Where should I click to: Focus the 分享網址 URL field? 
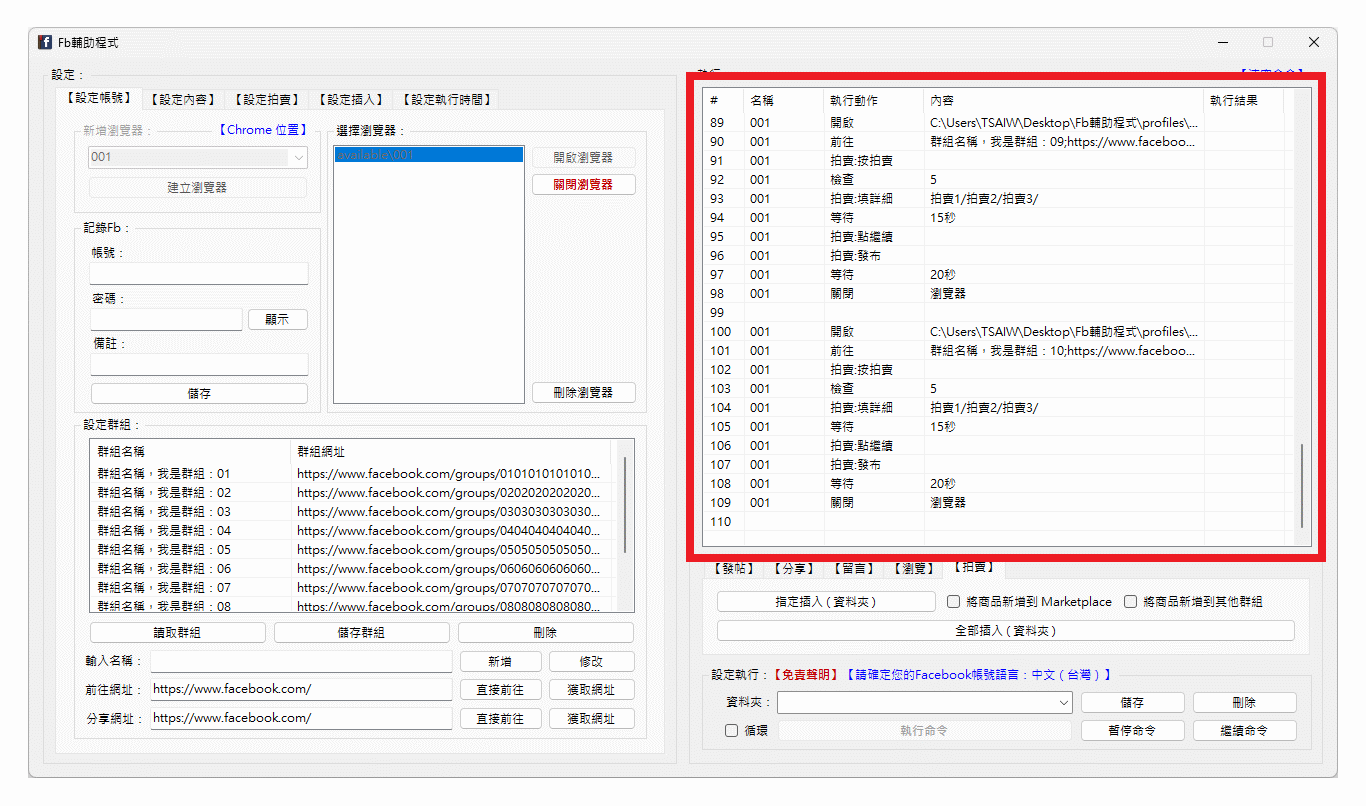[x=301, y=718]
